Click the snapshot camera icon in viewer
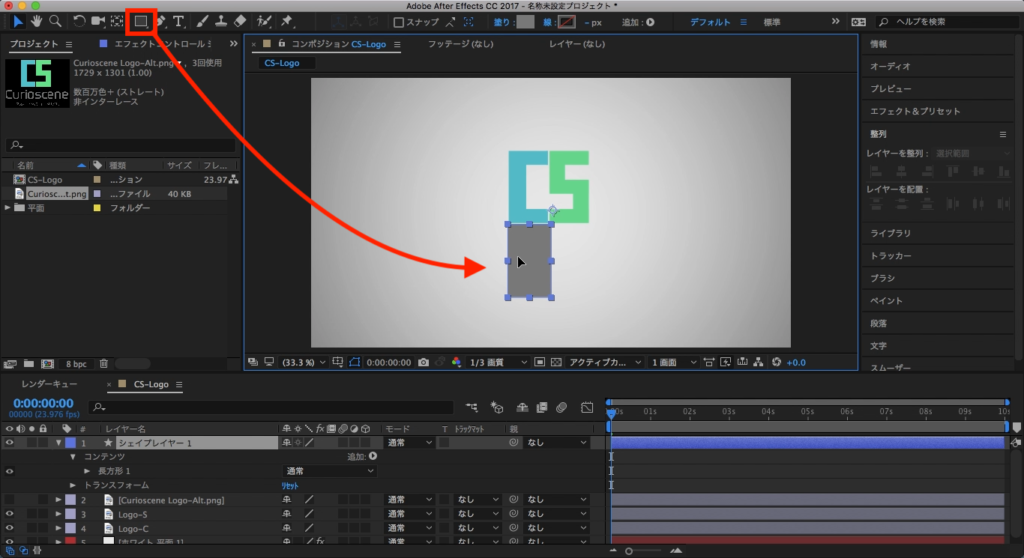This screenshot has height=558, width=1024. [x=424, y=362]
